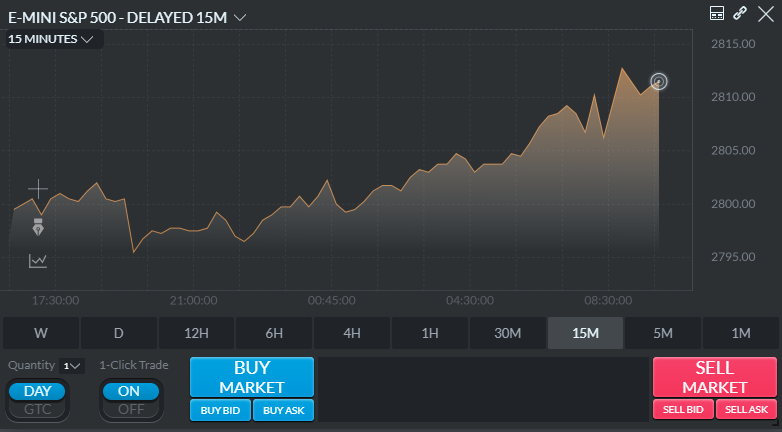Viewport: 782px width, 432px height.
Task: Switch to the 5M timeframe
Action: pyautogui.click(x=663, y=333)
